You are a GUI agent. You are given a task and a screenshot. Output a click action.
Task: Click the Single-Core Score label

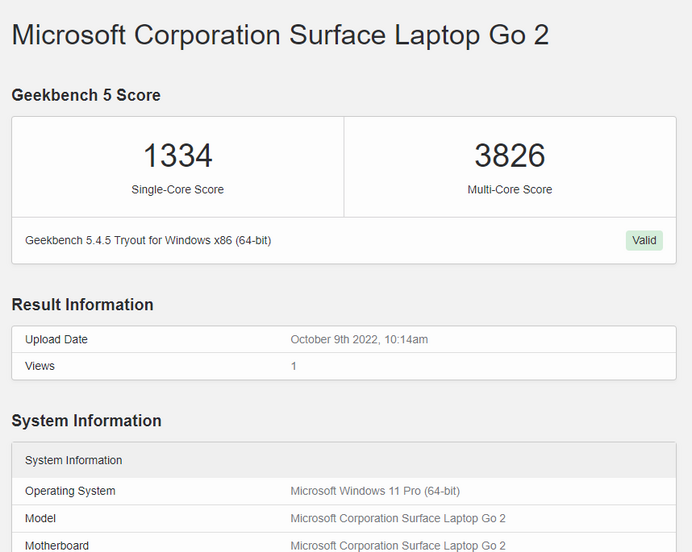point(177,189)
